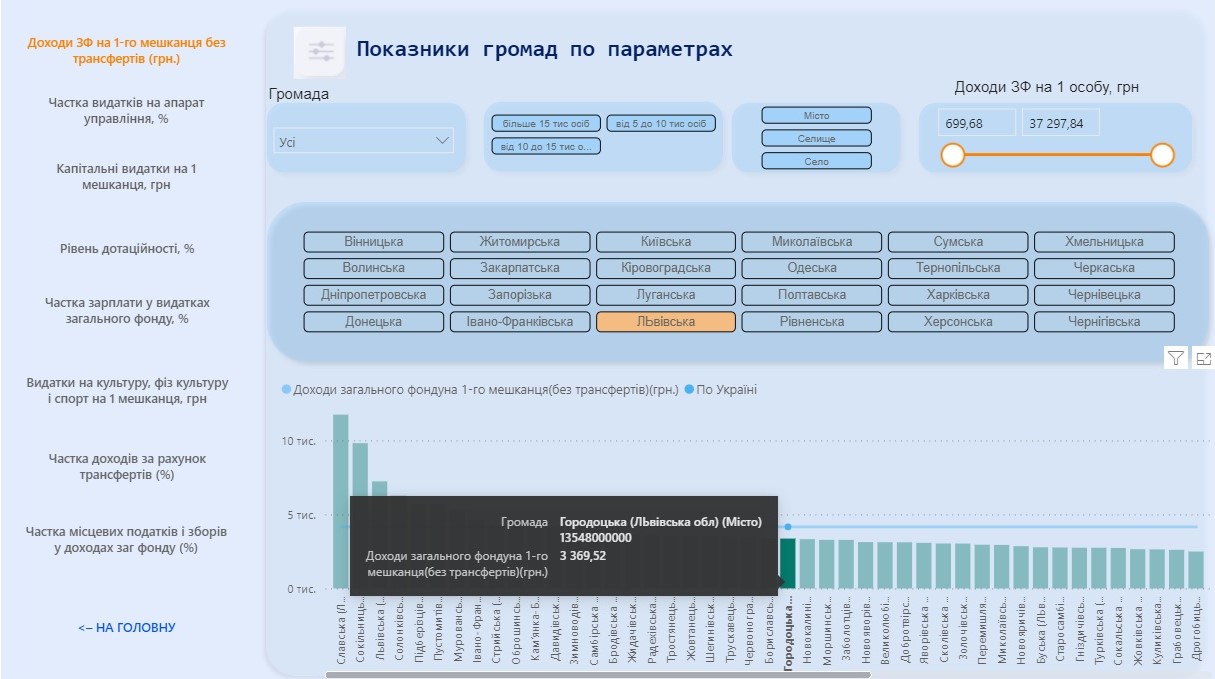This screenshot has width=1215, height=679.
Task: Click the filter sliders icon beside the title
Action: point(320,52)
